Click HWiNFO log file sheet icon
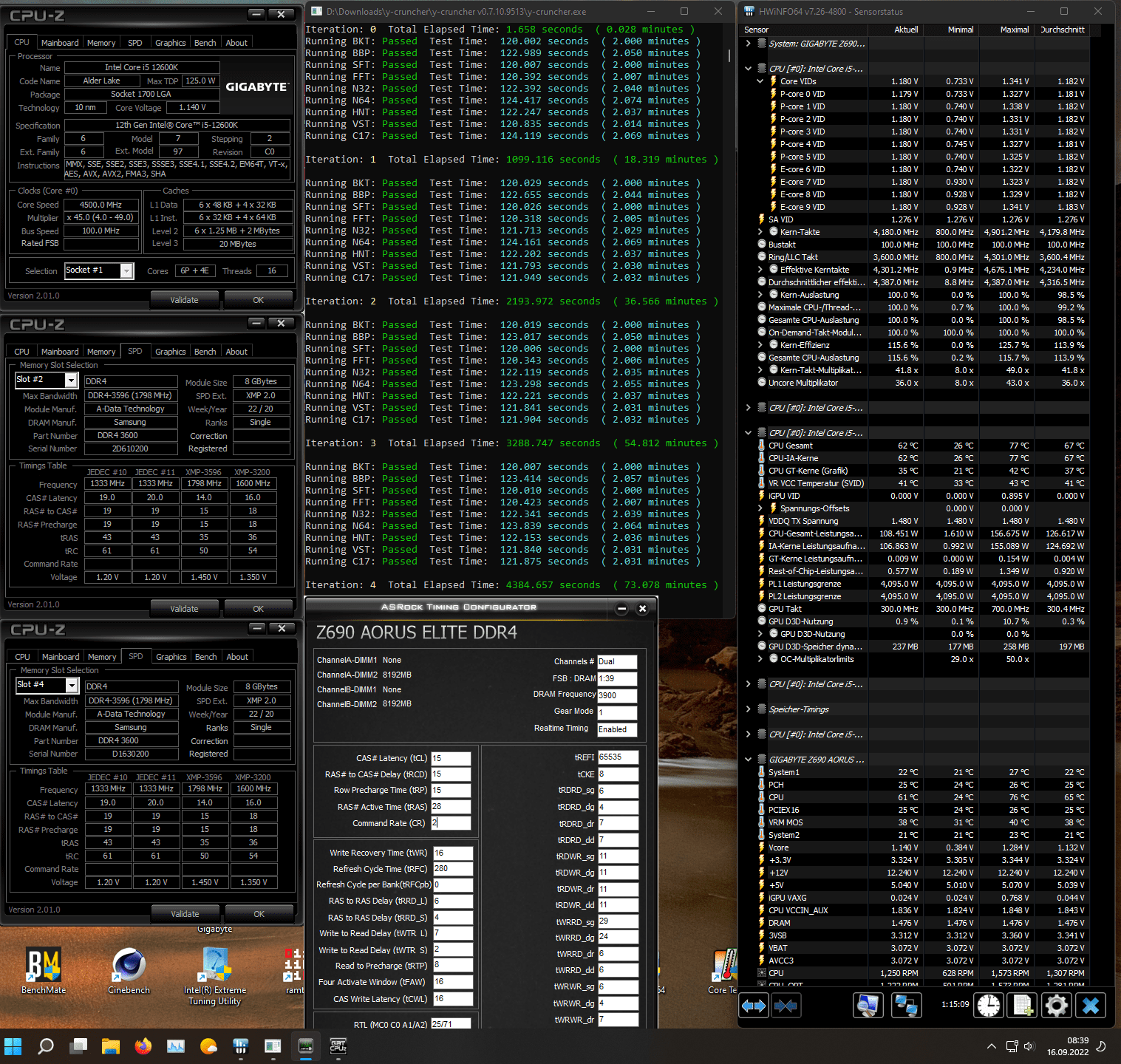The height and width of the screenshot is (1064, 1121). click(1023, 1006)
